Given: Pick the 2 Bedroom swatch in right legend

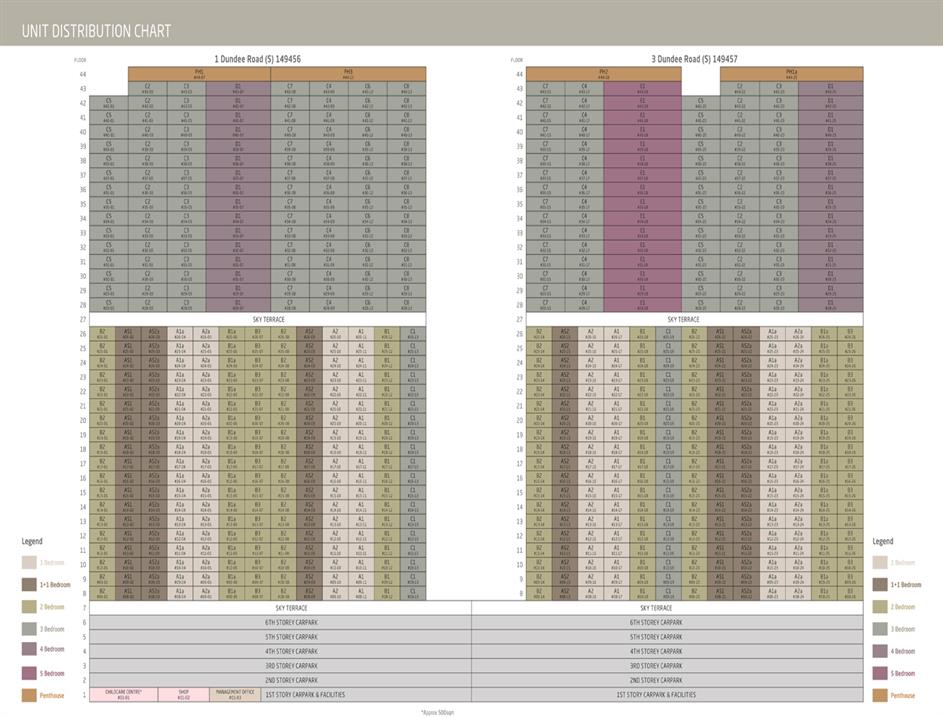Looking at the screenshot, I should point(879,607).
